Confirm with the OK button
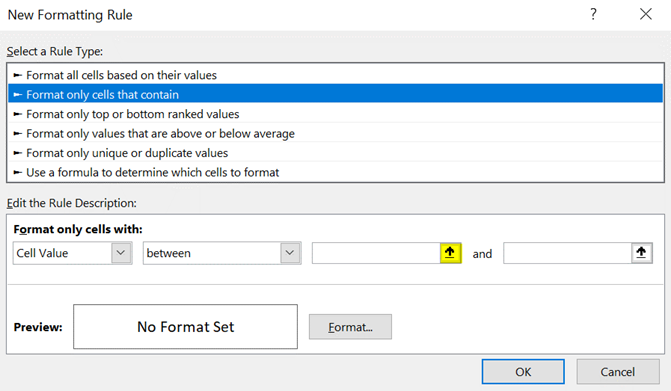Screen dimensions: 671x391 coord(523,372)
